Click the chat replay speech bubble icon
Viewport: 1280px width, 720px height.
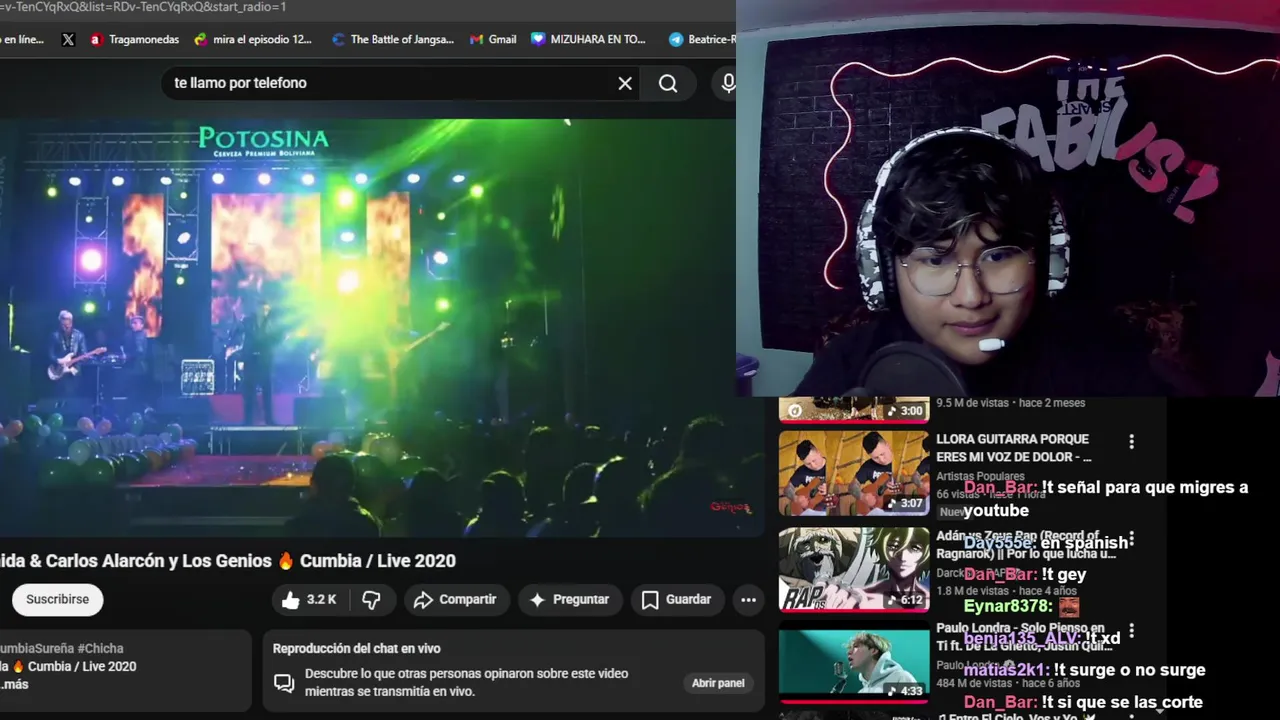coord(284,683)
